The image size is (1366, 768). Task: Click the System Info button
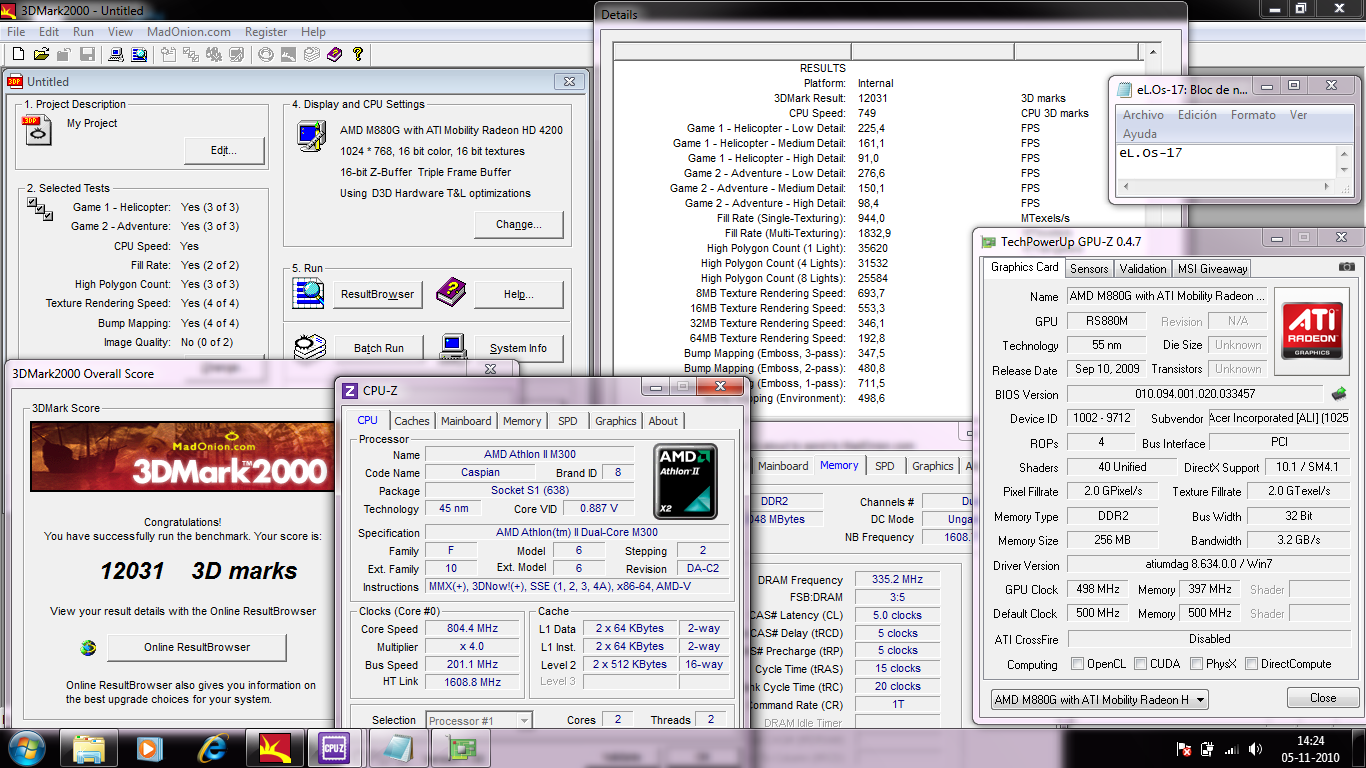[x=518, y=348]
